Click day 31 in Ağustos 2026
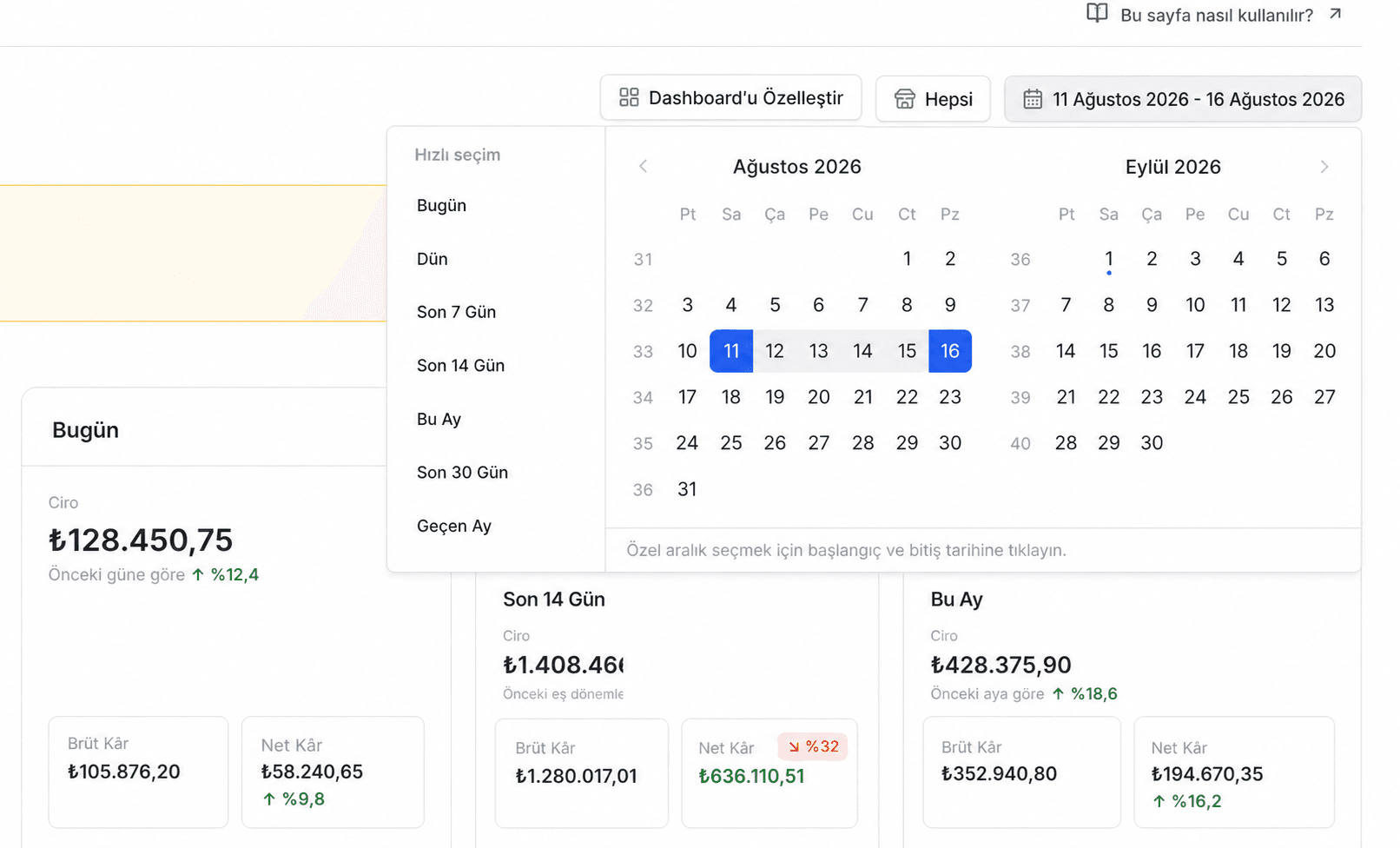The width and height of the screenshot is (1400, 848). [687, 489]
